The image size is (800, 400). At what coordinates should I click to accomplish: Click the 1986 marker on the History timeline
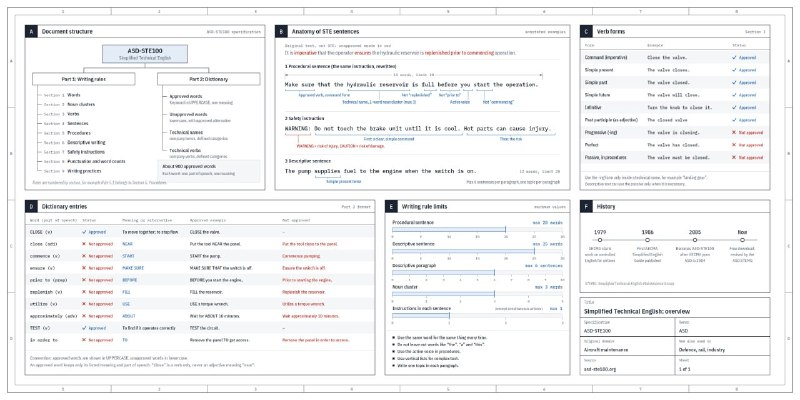[x=647, y=240]
